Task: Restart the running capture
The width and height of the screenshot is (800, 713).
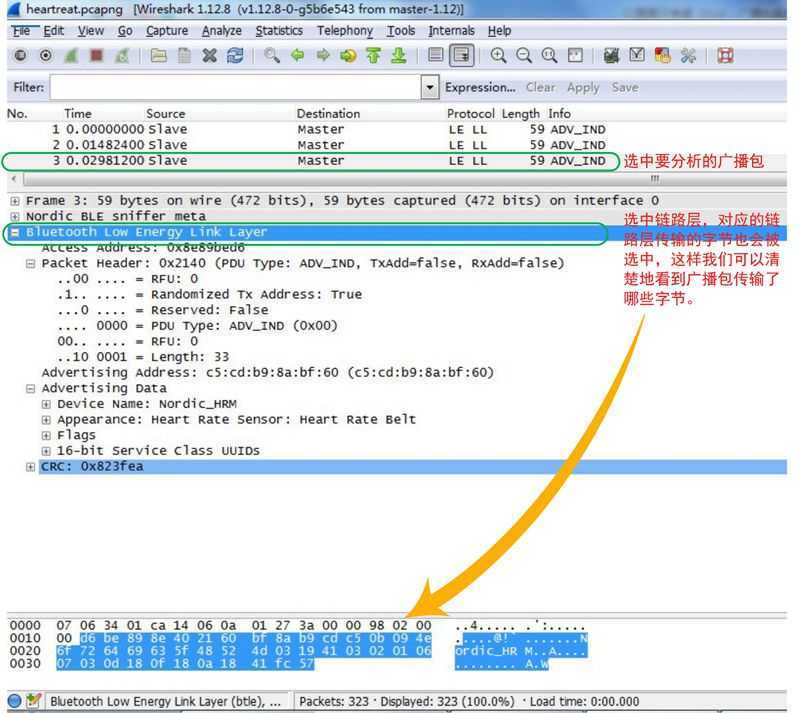Action: 122,55
